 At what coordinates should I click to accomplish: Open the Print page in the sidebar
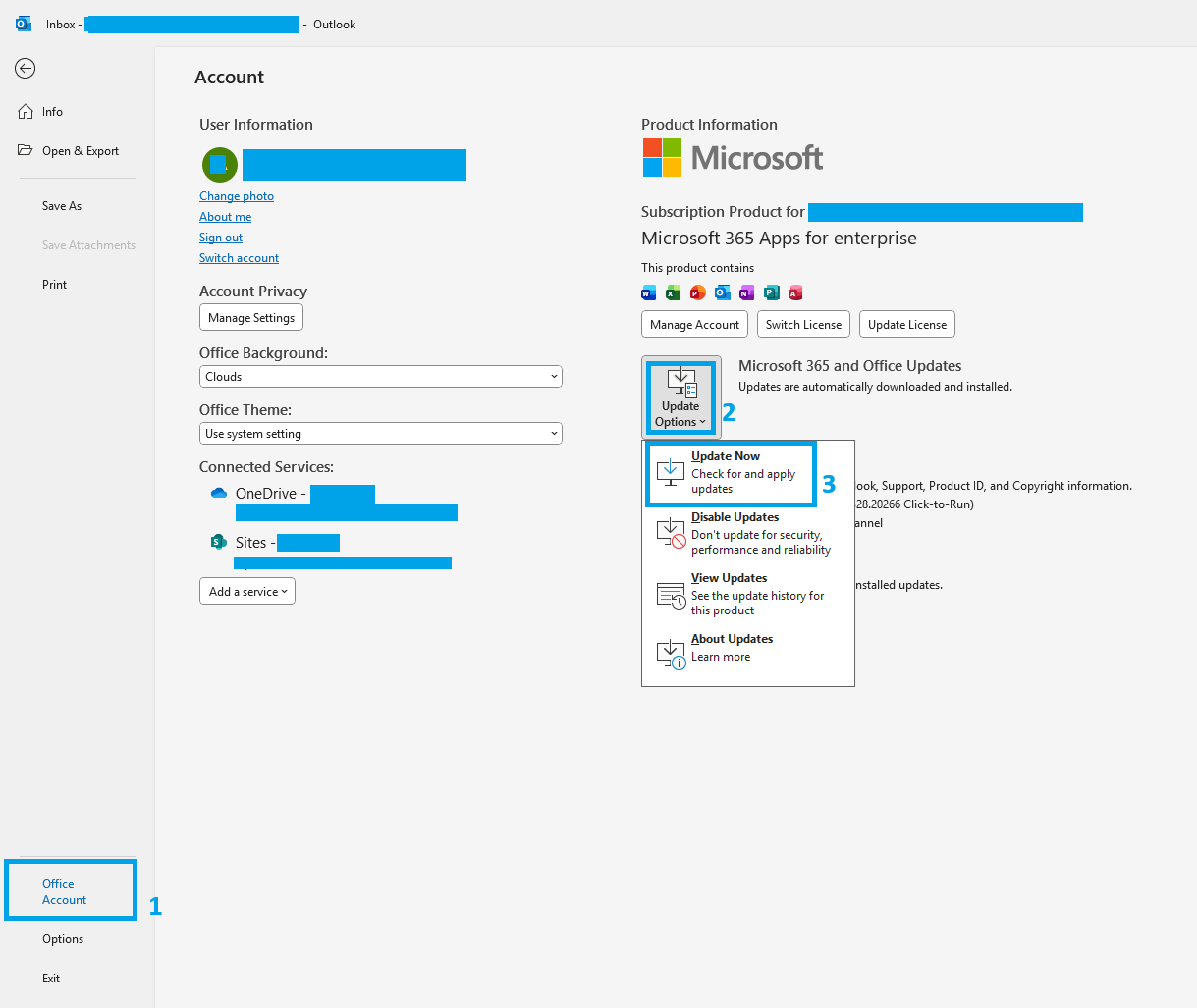(x=55, y=285)
